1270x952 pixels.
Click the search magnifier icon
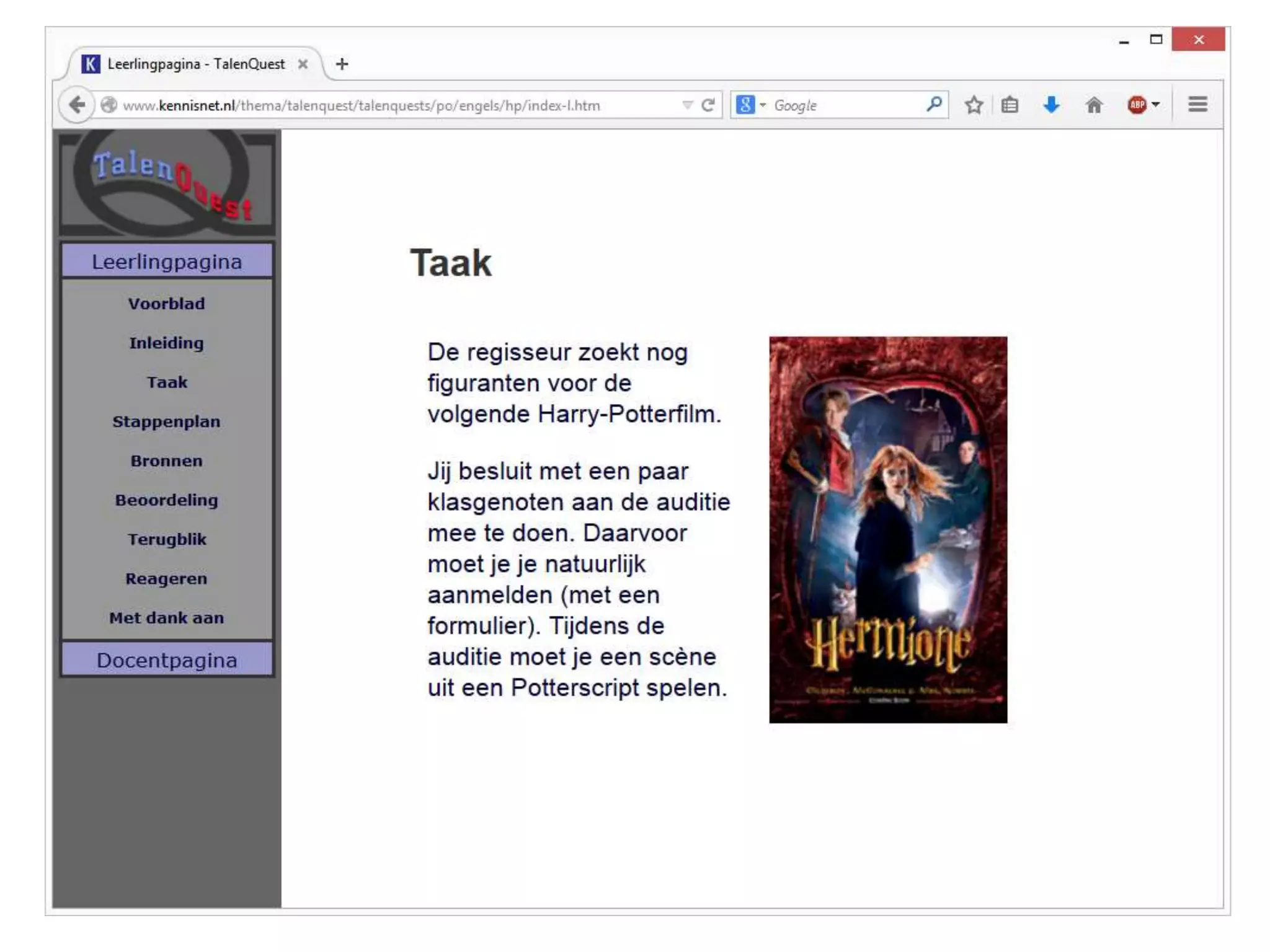[934, 104]
